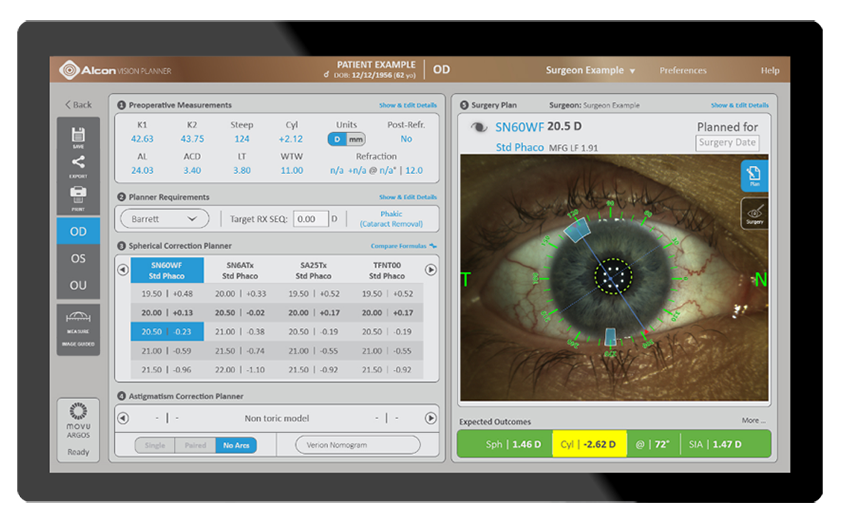Select SA25Tx Std Phaco column header
Viewport: 844px width, 524px height.
(313, 270)
